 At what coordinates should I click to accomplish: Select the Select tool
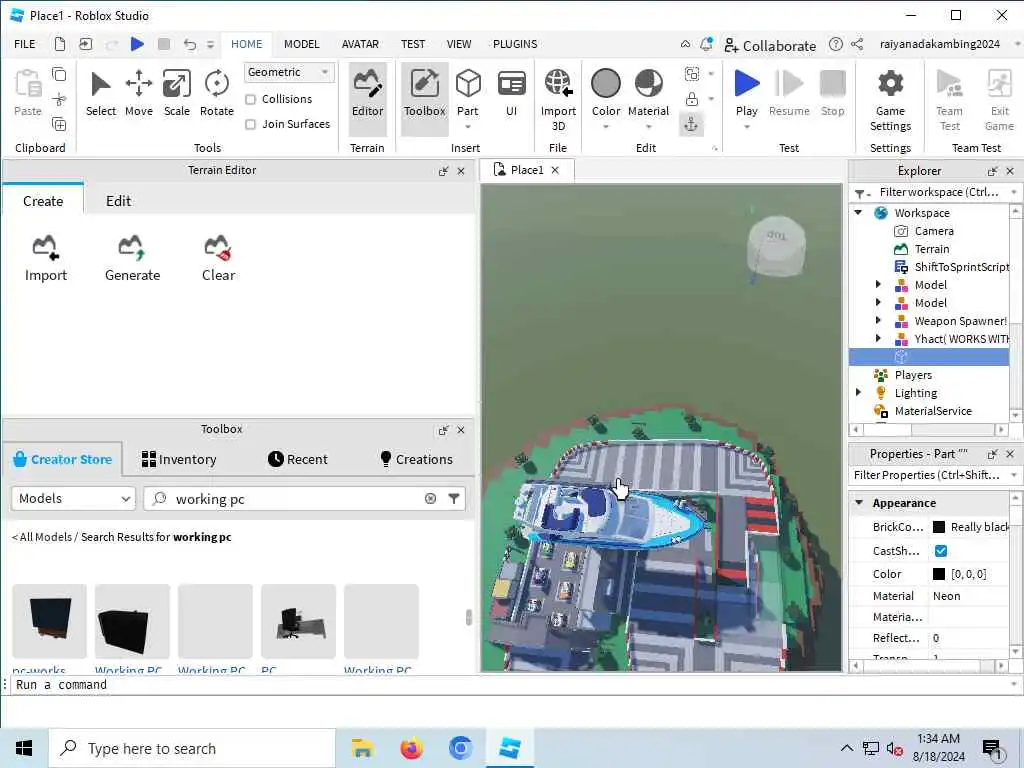[x=101, y=94]
